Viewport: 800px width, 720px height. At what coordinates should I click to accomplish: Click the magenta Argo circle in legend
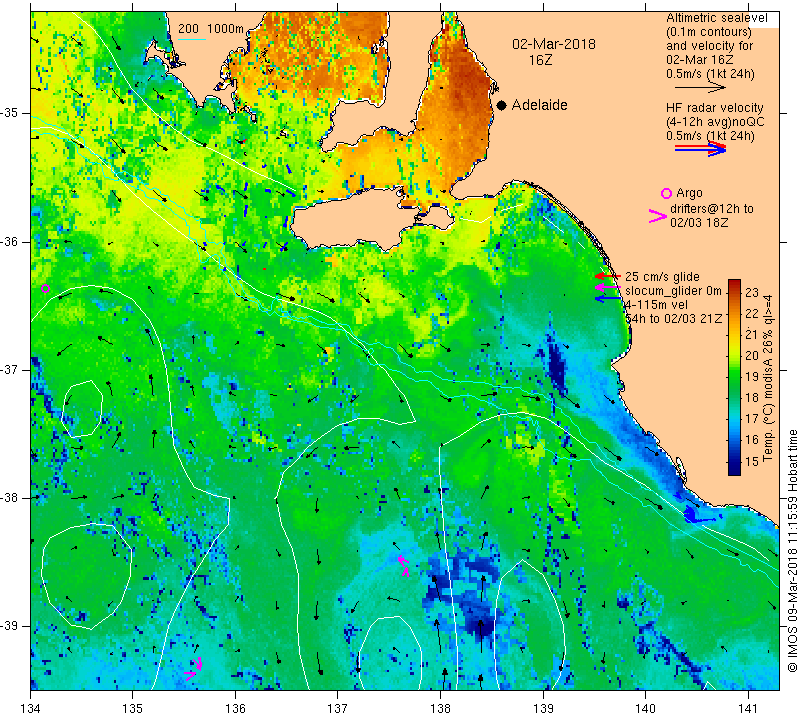[x=666, y=193]
